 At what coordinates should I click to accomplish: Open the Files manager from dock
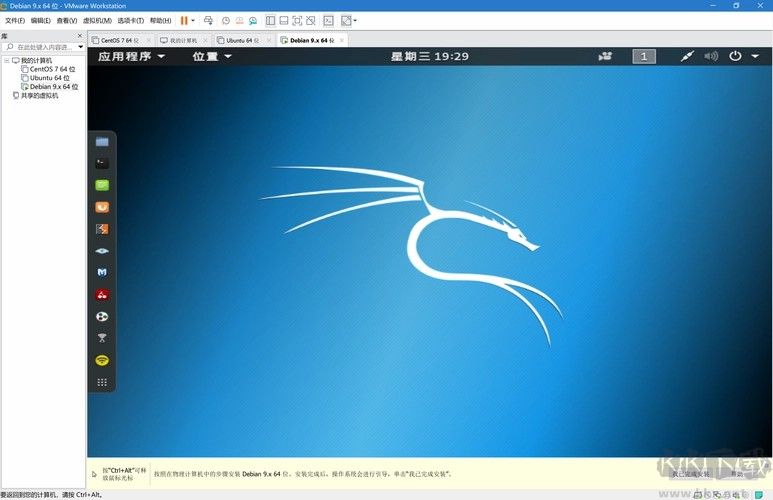click(x=102, y=142)
